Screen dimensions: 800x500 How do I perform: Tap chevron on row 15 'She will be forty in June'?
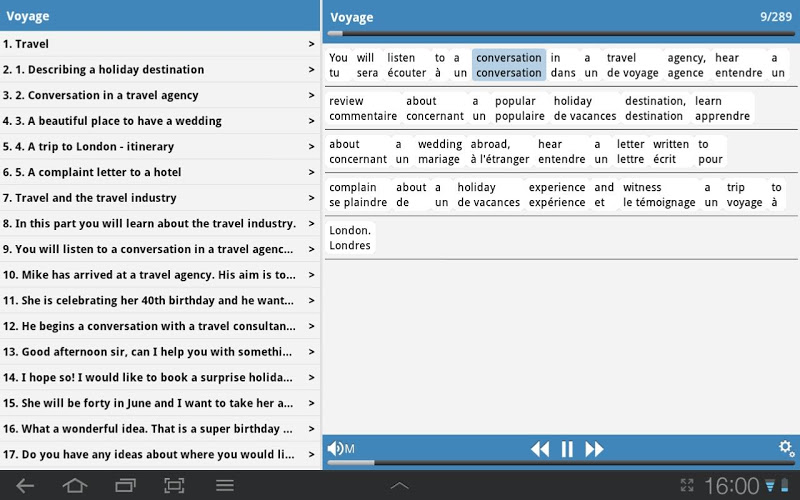[311, 403]
